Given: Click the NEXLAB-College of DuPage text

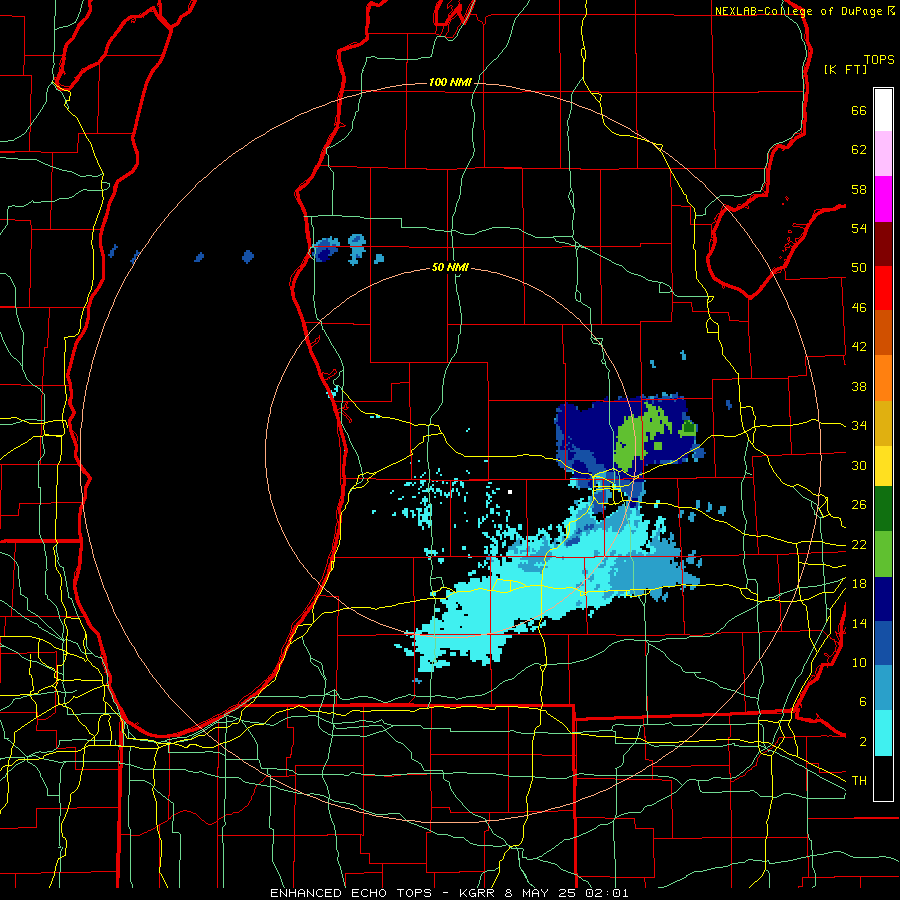Looking at the screenshot, I should [x=800, y=11].
